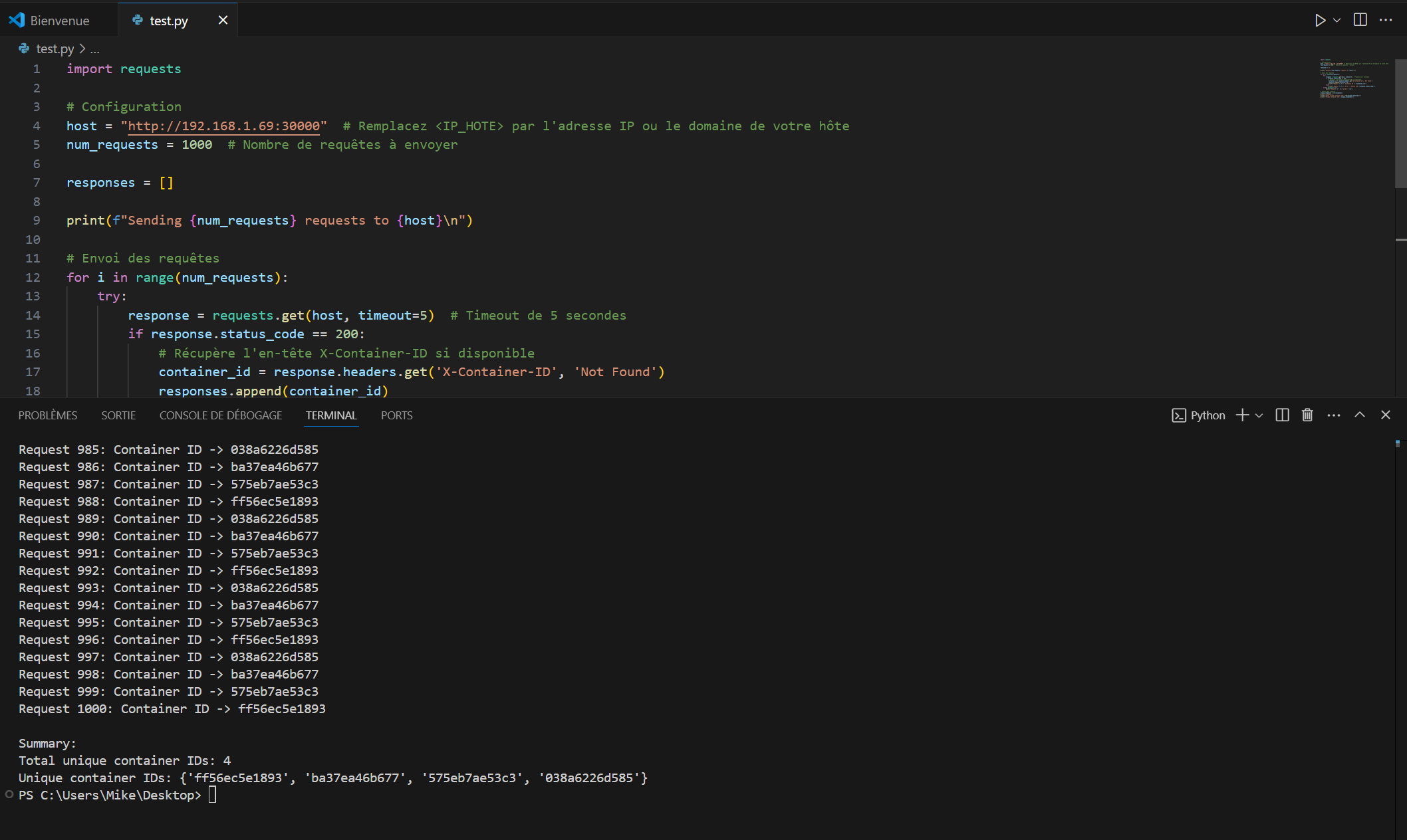Click Python file icon in test.py tab

[138, 21]
